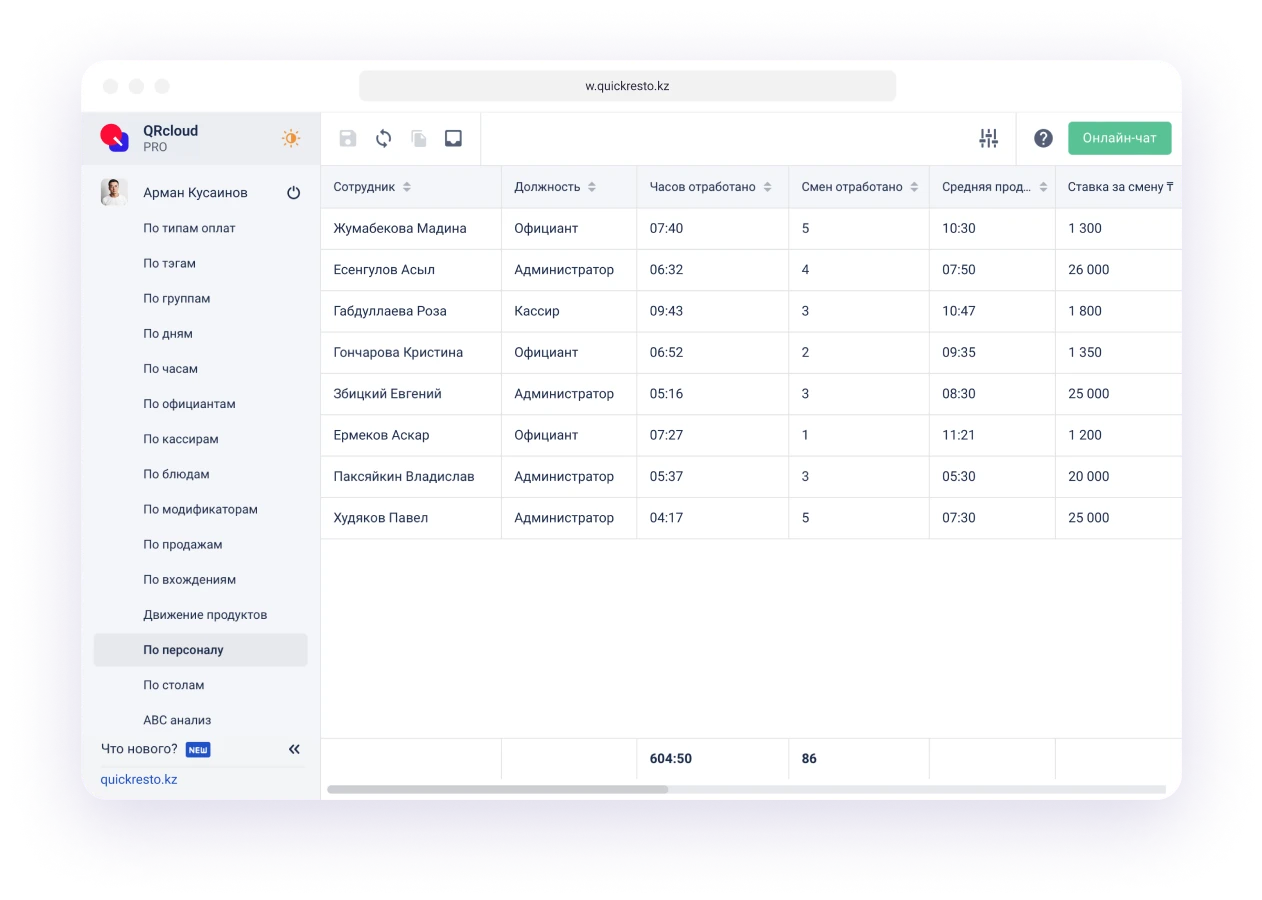Open help via the question mark icon
1262x900 pixels.
pyautogui.click(x=1043, y=139)
